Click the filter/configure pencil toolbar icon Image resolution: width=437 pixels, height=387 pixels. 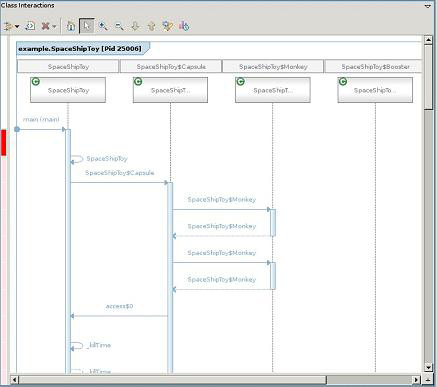pyautogui.click(x=167, y=26)
